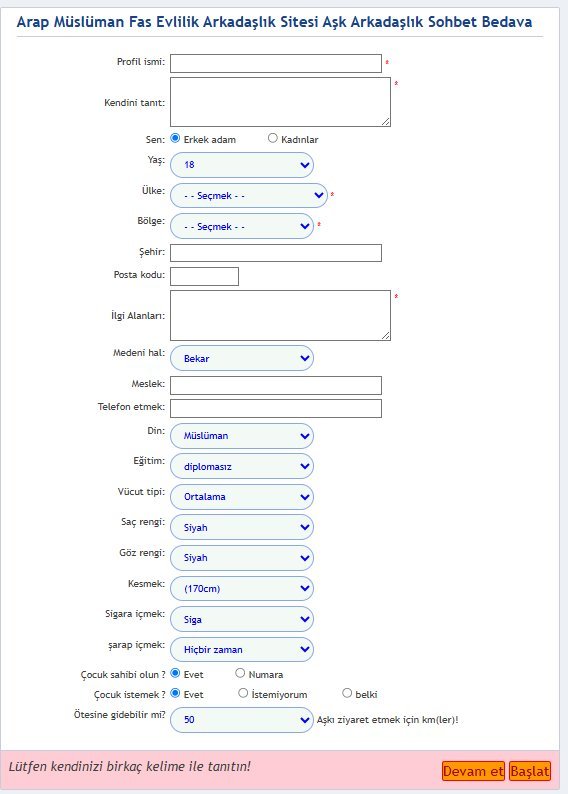Select the Kadınlar radio option
The image size is (568, 794).
(272, 138)
